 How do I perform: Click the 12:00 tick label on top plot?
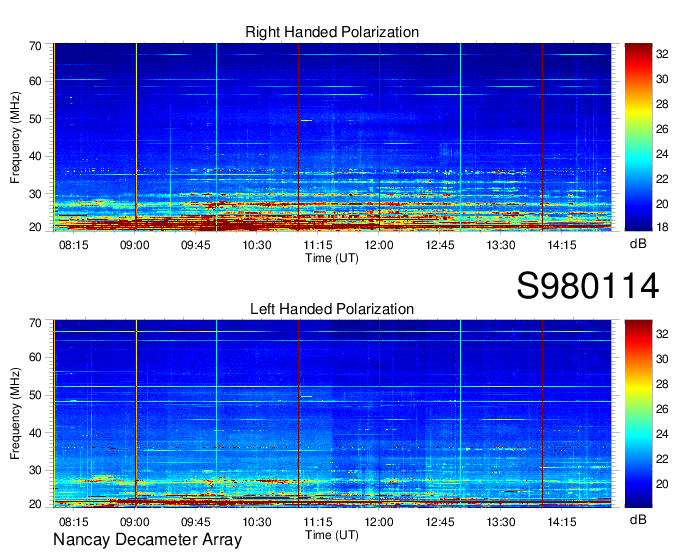tap(379, 245)
